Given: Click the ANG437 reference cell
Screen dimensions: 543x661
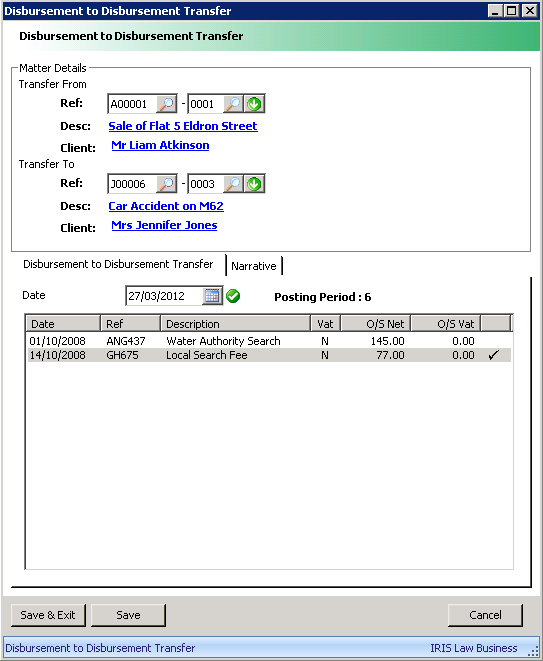Looking at the screenshot, I should (x=126, y=341).
